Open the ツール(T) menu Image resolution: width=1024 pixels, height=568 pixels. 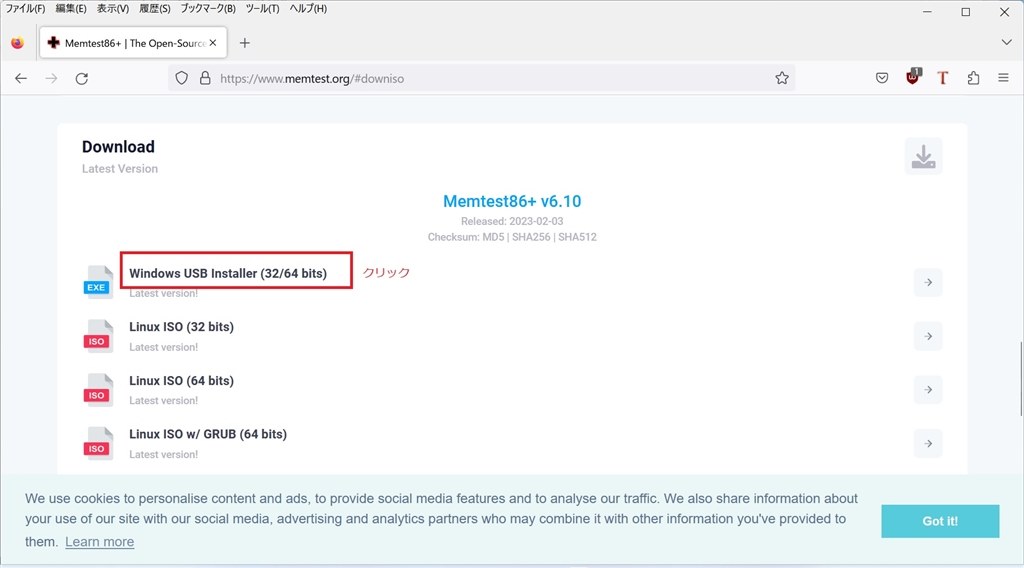pyautogui.click(x=262, y=8)
